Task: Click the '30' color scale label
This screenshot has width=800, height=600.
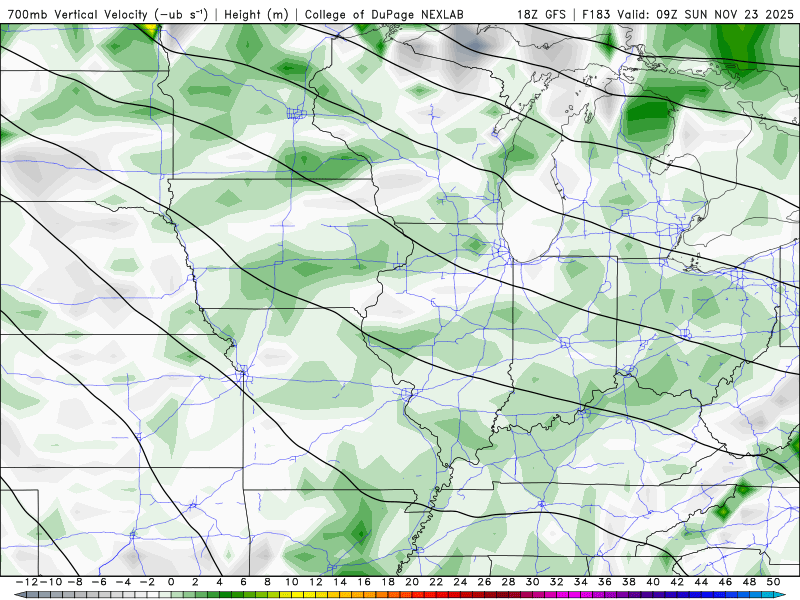Action: pos(532,582)
